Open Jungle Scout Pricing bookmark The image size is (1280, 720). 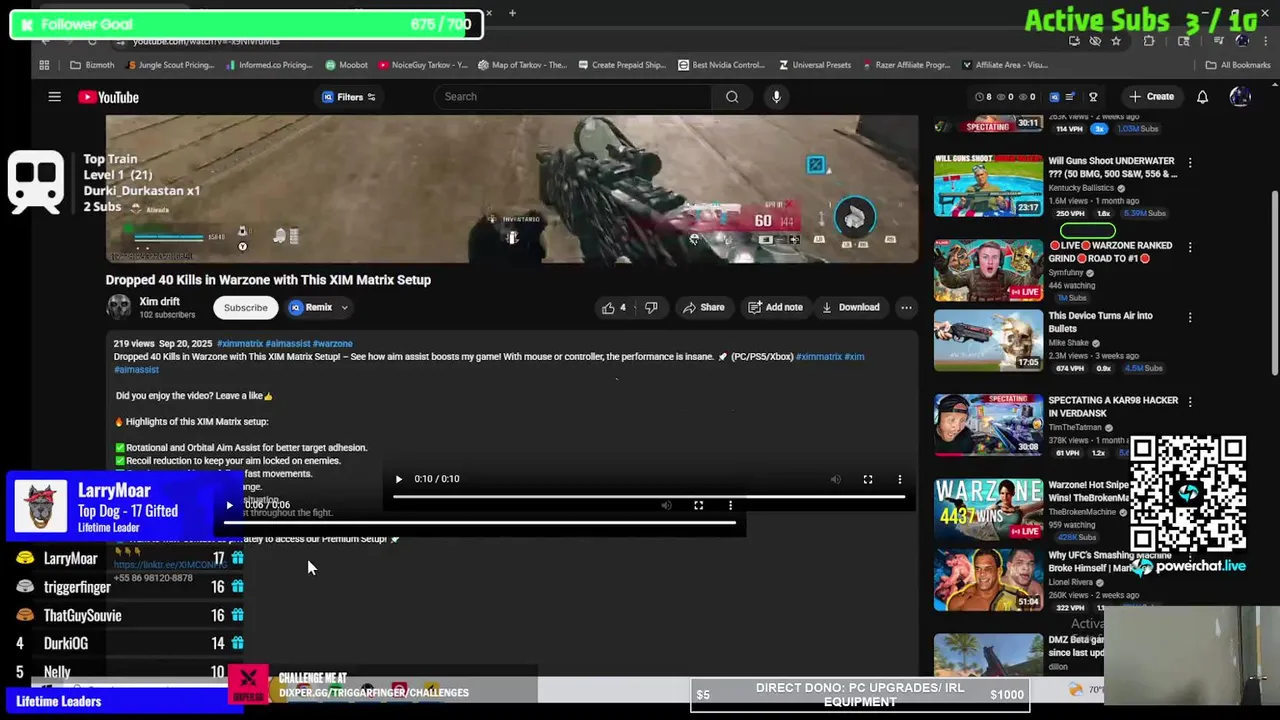pyautogui.click(x=171, y=65)
